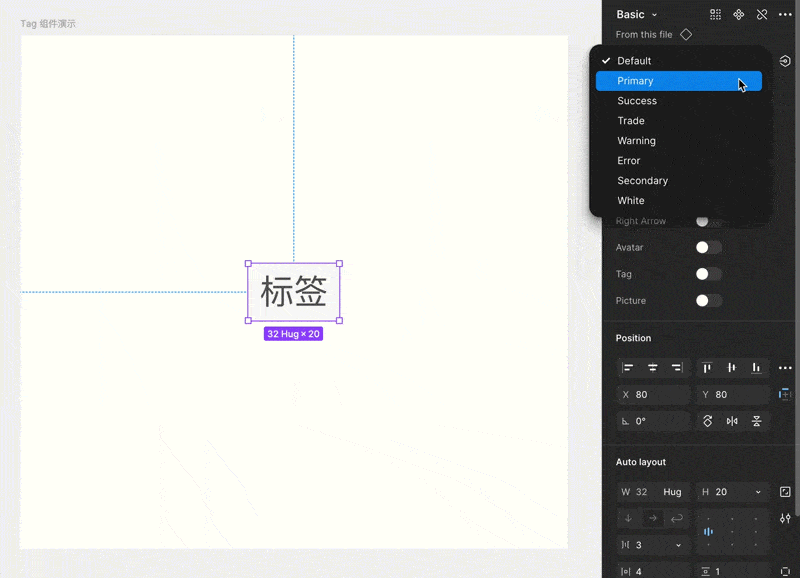Image resolution: width=800 pixels, height=578 pixels.
Task: Click the rotation 0° field
Action: pos(653,421)
